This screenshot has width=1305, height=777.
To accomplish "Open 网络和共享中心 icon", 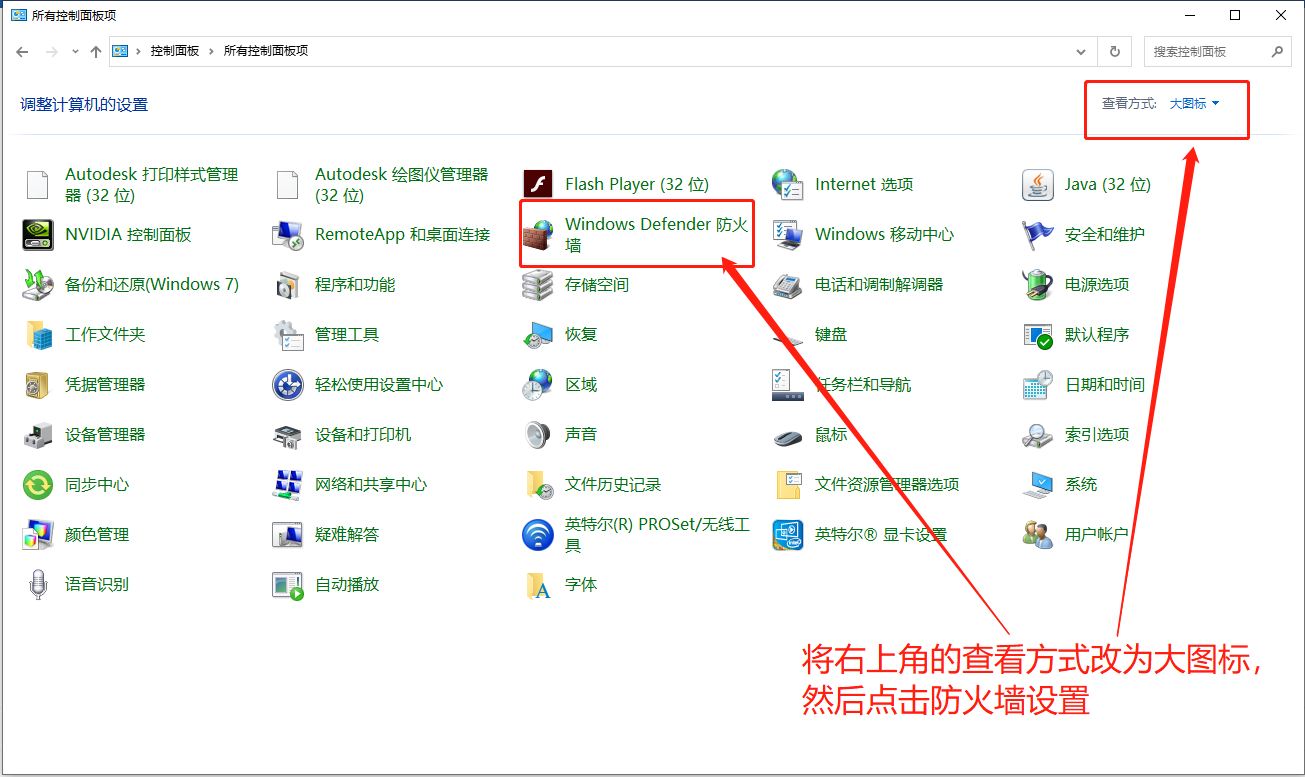I will 287,485.
